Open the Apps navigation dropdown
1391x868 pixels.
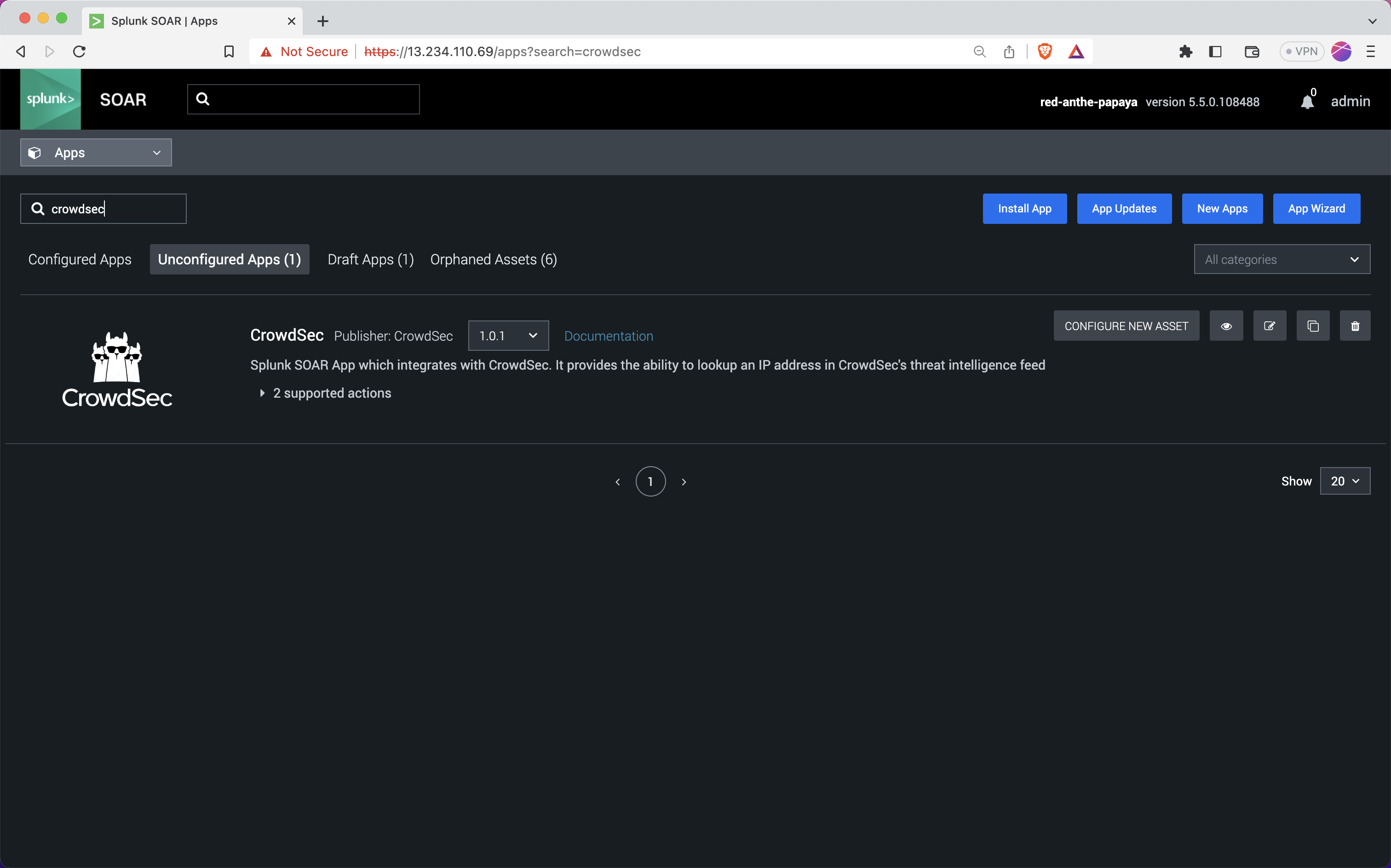tap(96, 153)
